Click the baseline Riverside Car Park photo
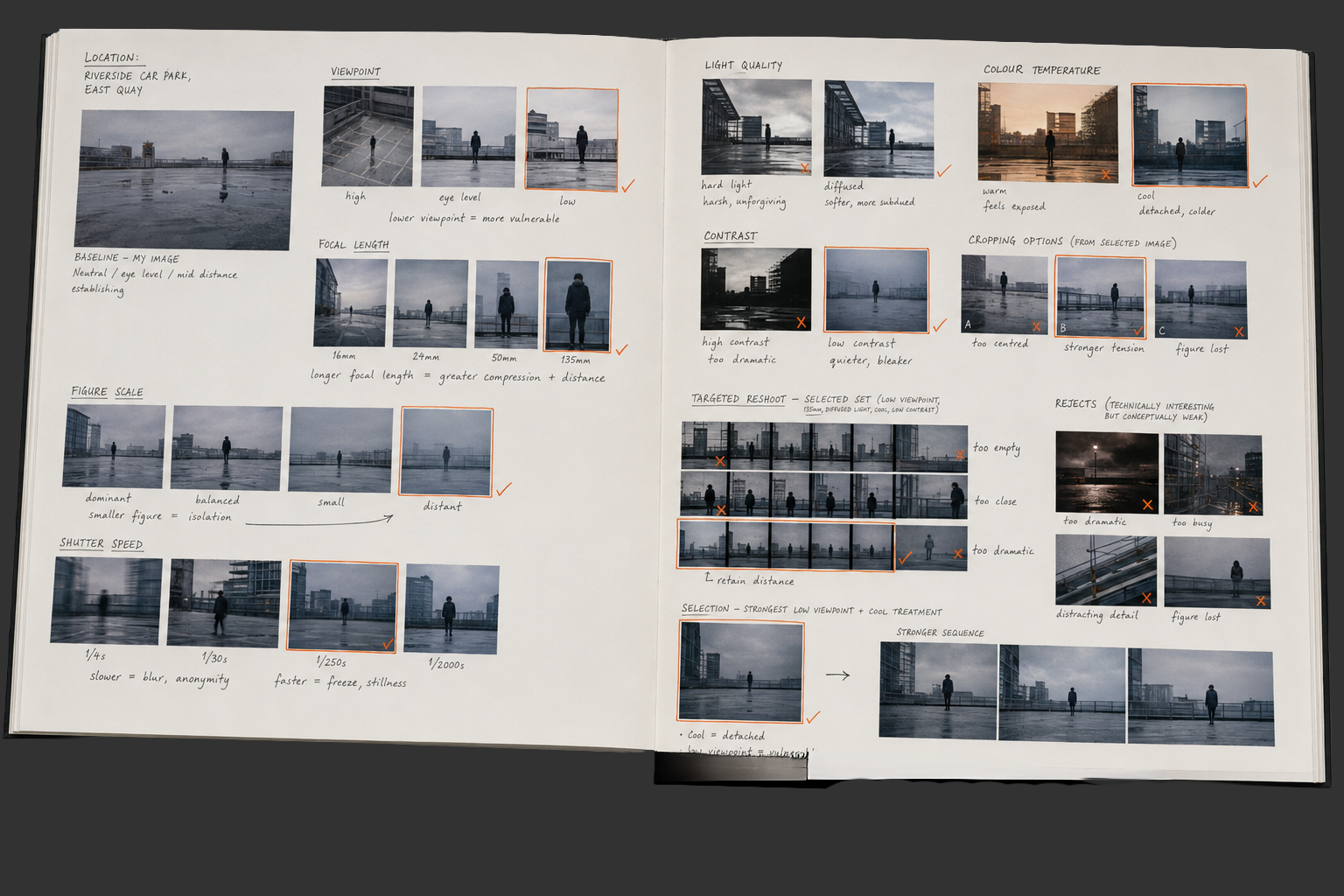Viewport: 1344px width, 896px height. (185, 179)
